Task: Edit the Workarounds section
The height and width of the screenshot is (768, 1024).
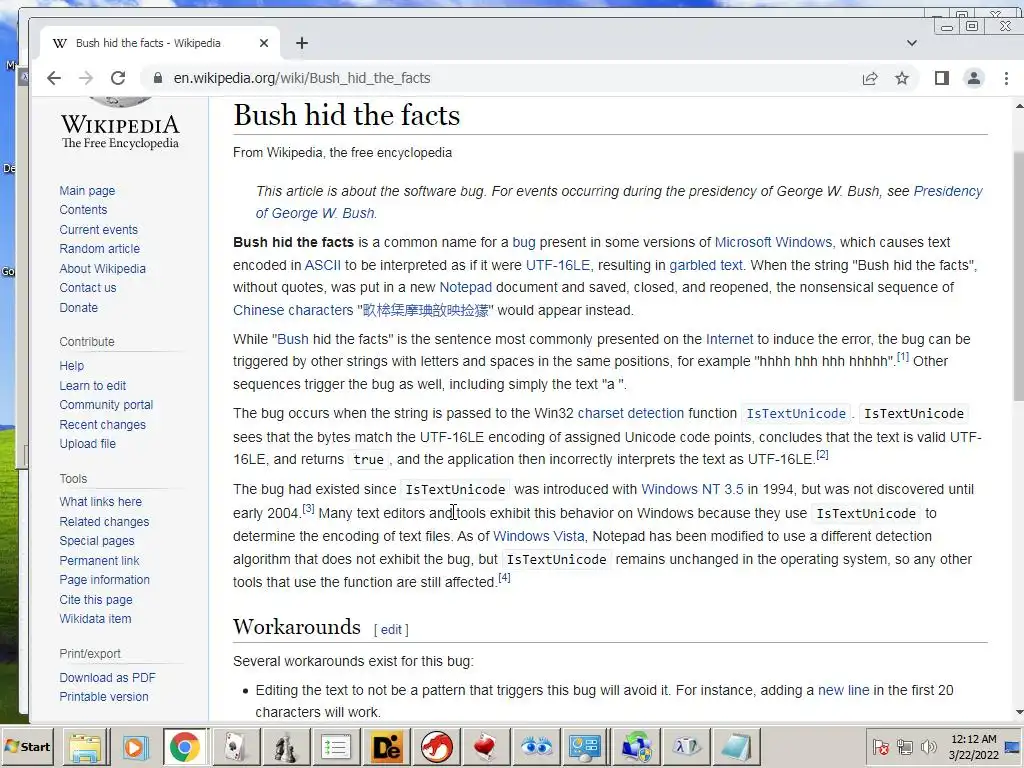Action: pyautogui.click(x=391, y=630)
